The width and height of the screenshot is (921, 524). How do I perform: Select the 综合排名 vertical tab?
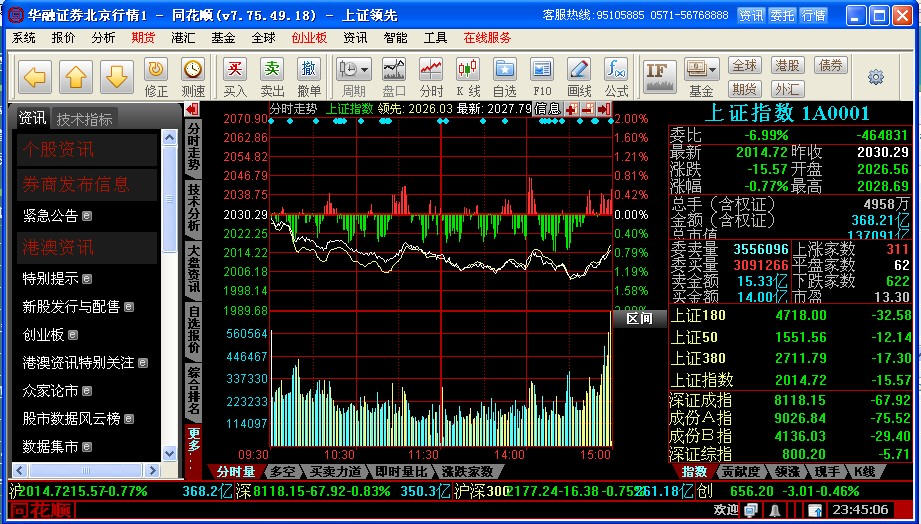point(193,390)
